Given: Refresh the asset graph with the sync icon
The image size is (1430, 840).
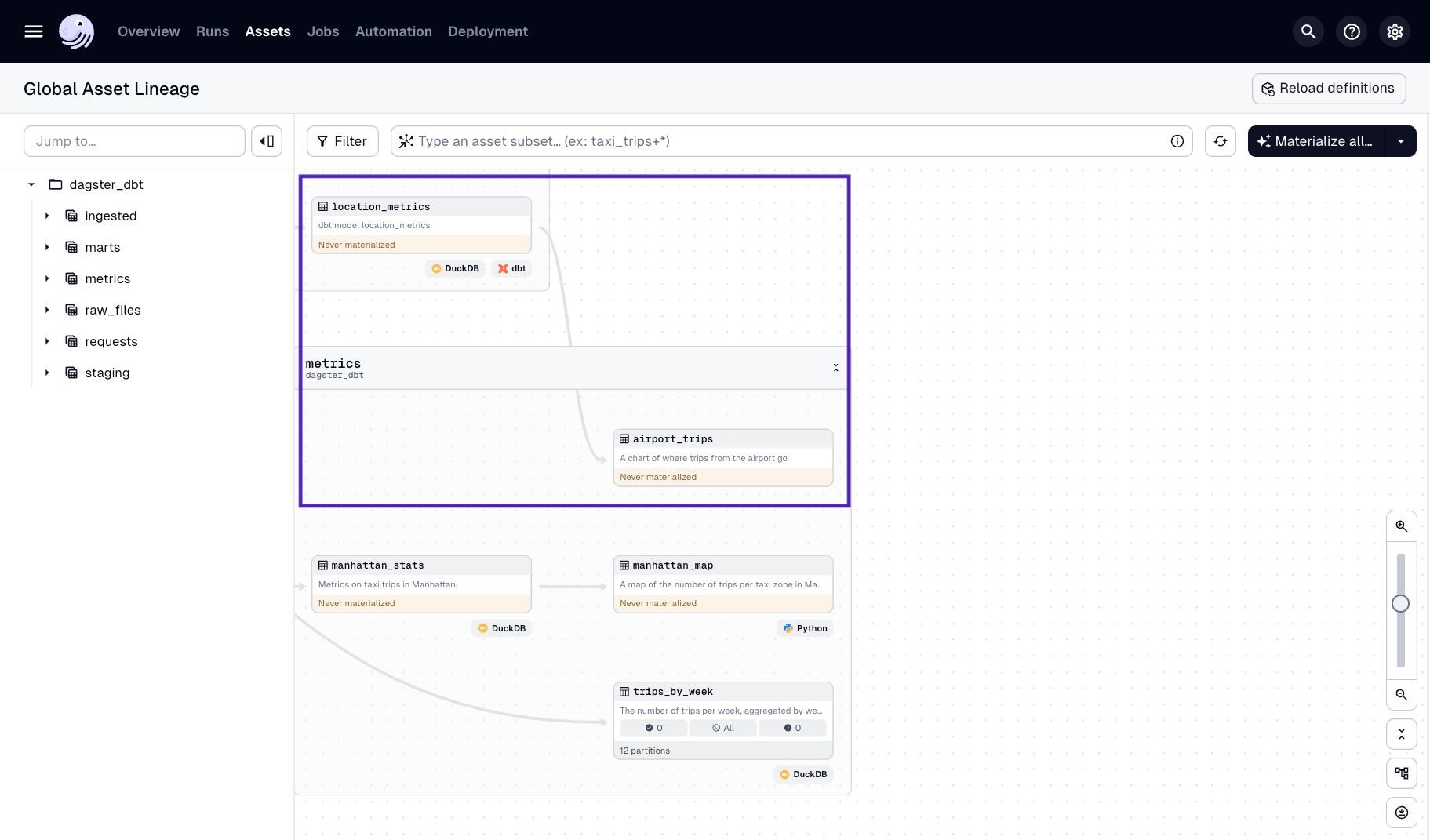Looking at the screenshot, I should (1220, 141).
